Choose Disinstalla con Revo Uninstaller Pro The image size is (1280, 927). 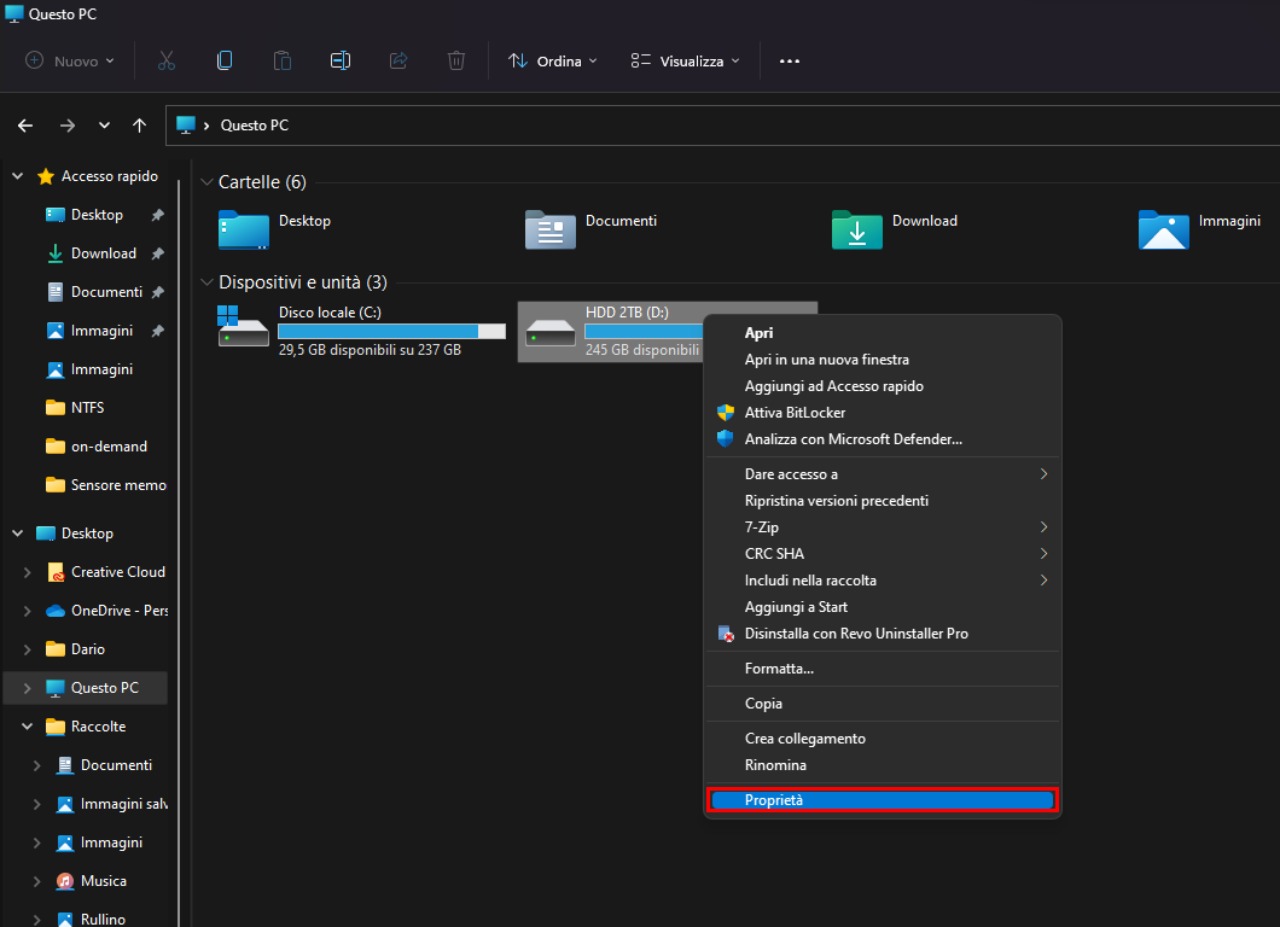883,633
